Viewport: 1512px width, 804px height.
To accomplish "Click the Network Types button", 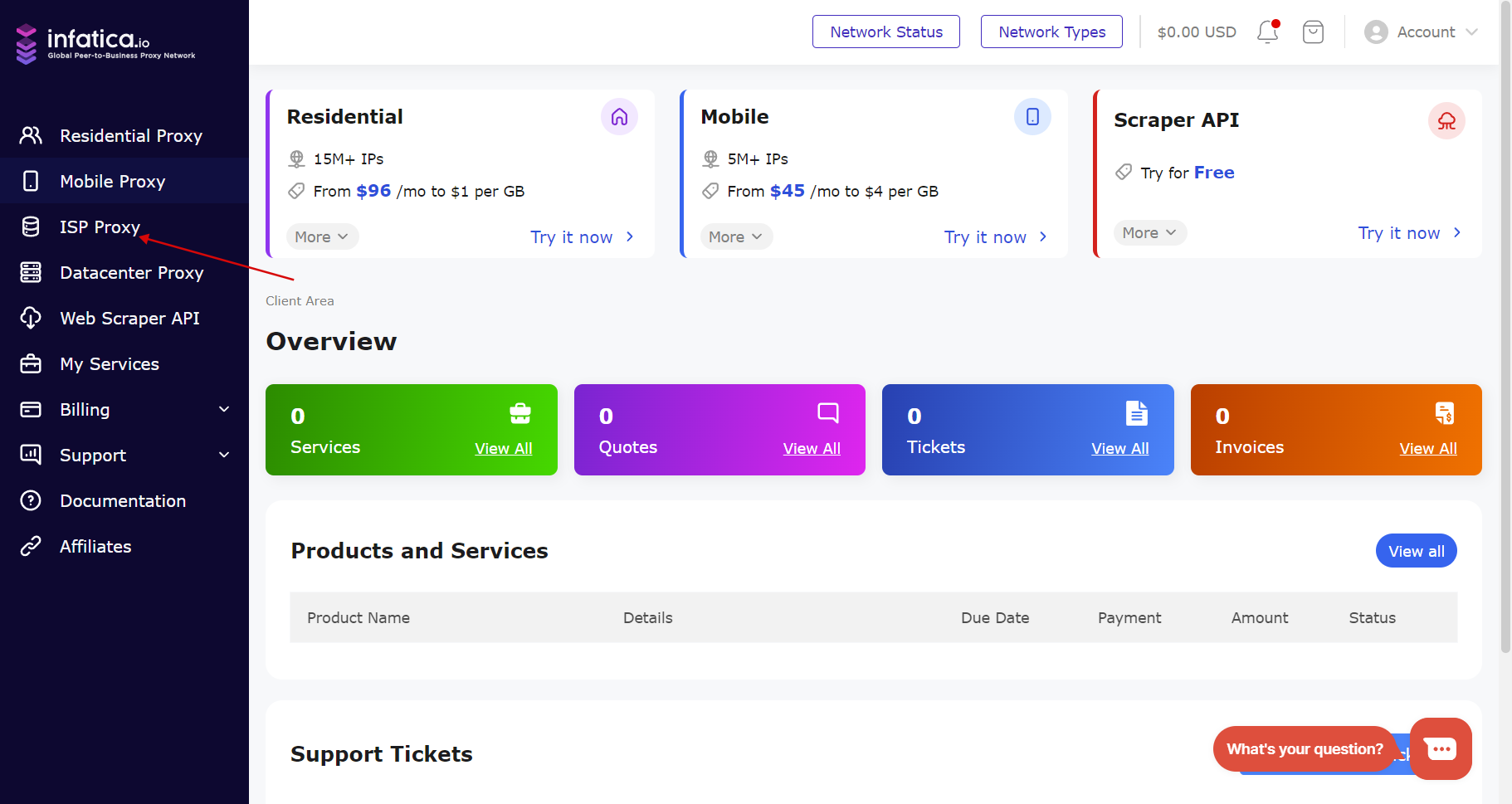I will pyautogui.click(x=1051, y=32).
